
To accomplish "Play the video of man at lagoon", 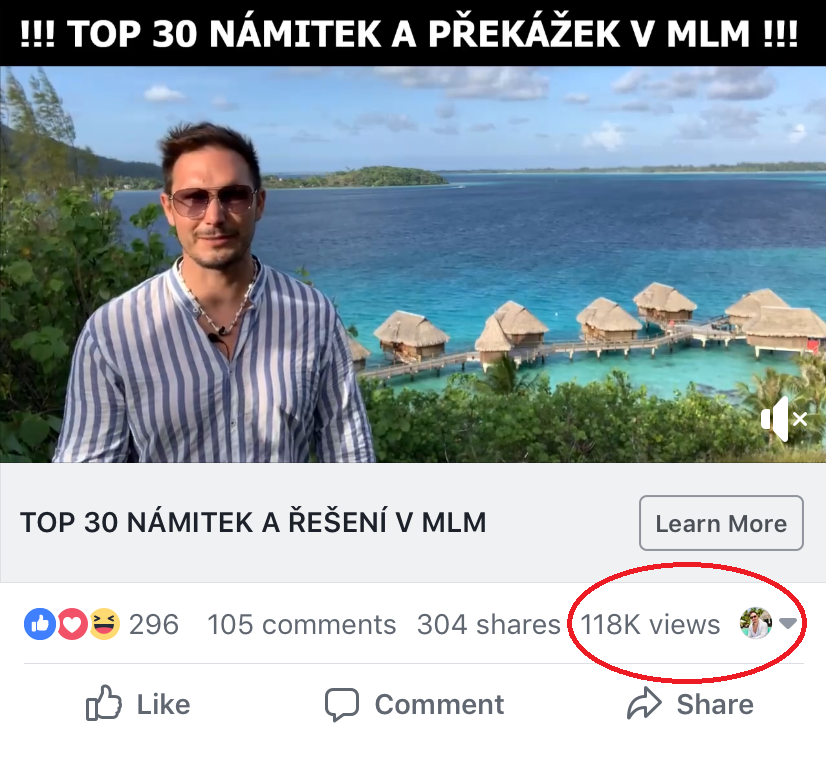I will coord(413,265).
